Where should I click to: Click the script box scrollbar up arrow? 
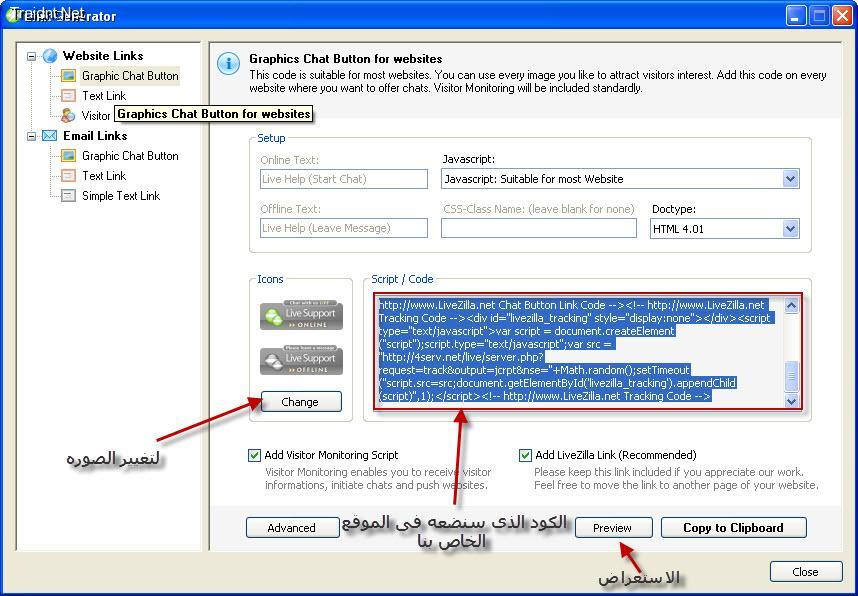click(791, 305)
